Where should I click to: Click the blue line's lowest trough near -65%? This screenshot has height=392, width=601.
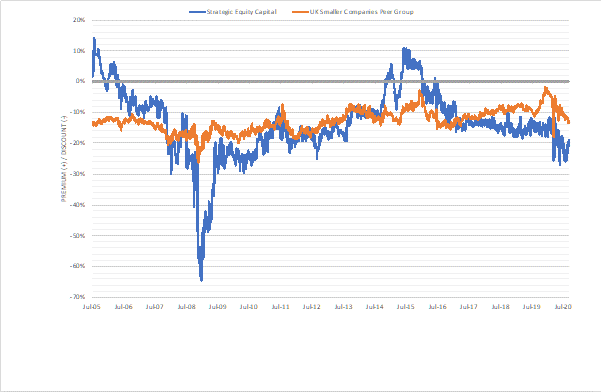click(x=202, y=280)
